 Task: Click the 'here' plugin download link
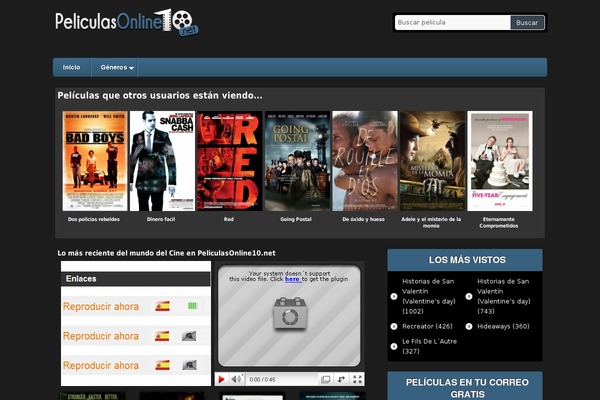click(292, 279)
